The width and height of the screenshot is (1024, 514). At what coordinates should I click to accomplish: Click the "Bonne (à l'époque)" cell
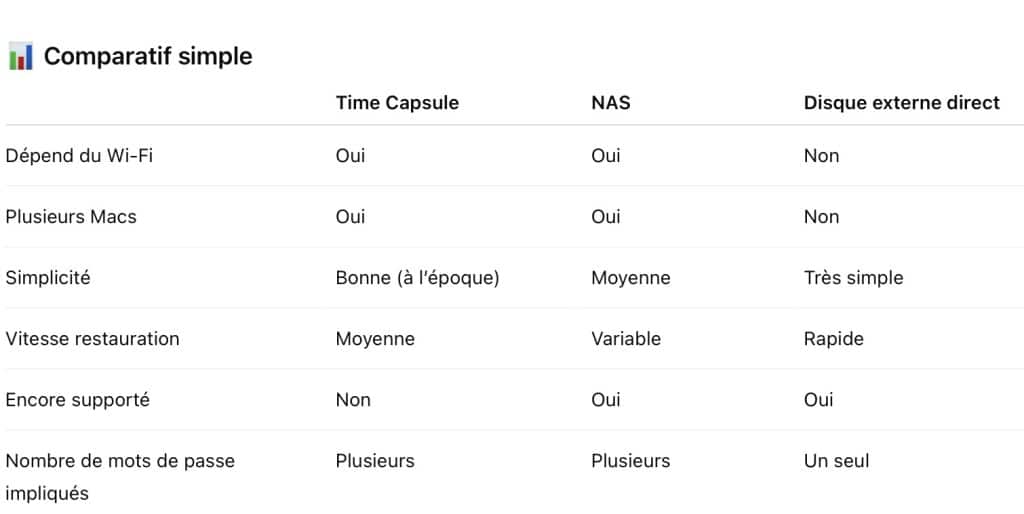click(x=417, y=277)
